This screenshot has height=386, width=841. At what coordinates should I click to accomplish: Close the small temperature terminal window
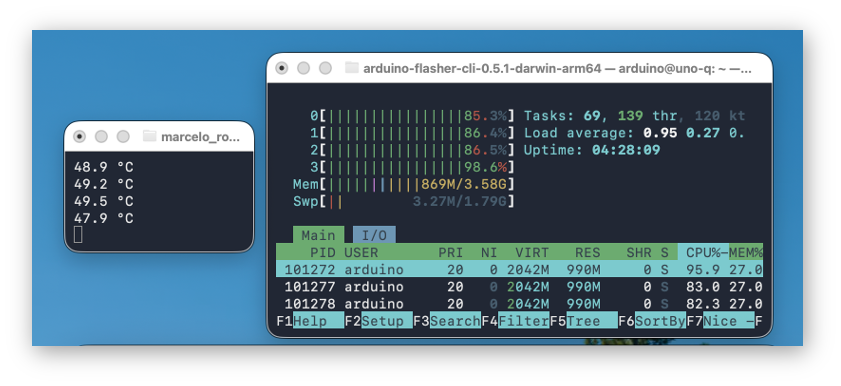tap(79, 136)
